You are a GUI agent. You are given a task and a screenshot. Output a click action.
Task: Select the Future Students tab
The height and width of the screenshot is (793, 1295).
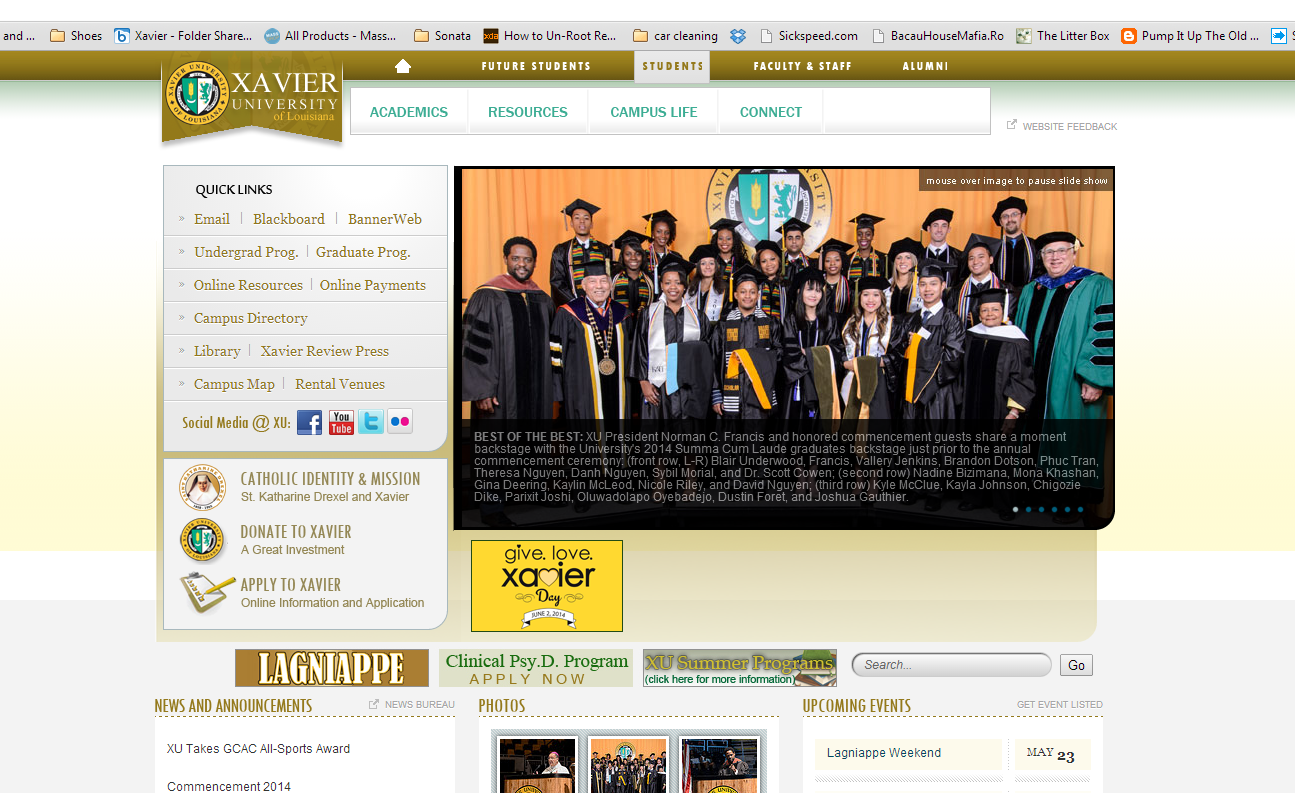536,66
